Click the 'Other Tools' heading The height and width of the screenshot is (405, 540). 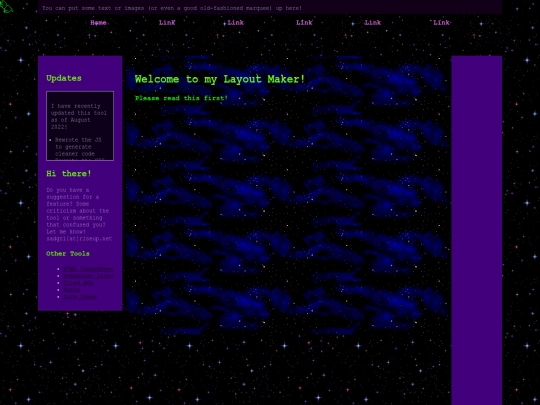(x=68, y=254)
